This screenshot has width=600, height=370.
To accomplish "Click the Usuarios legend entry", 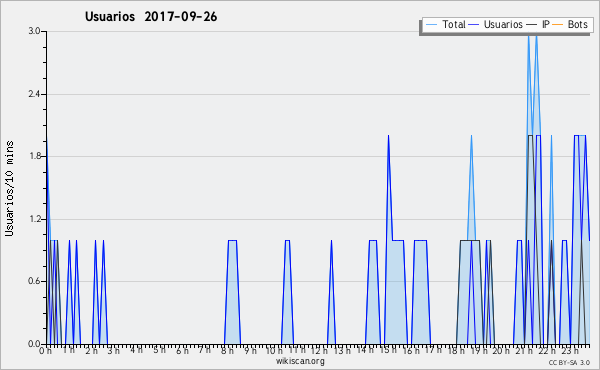I will pyautogui.click(x=496, y=24).
